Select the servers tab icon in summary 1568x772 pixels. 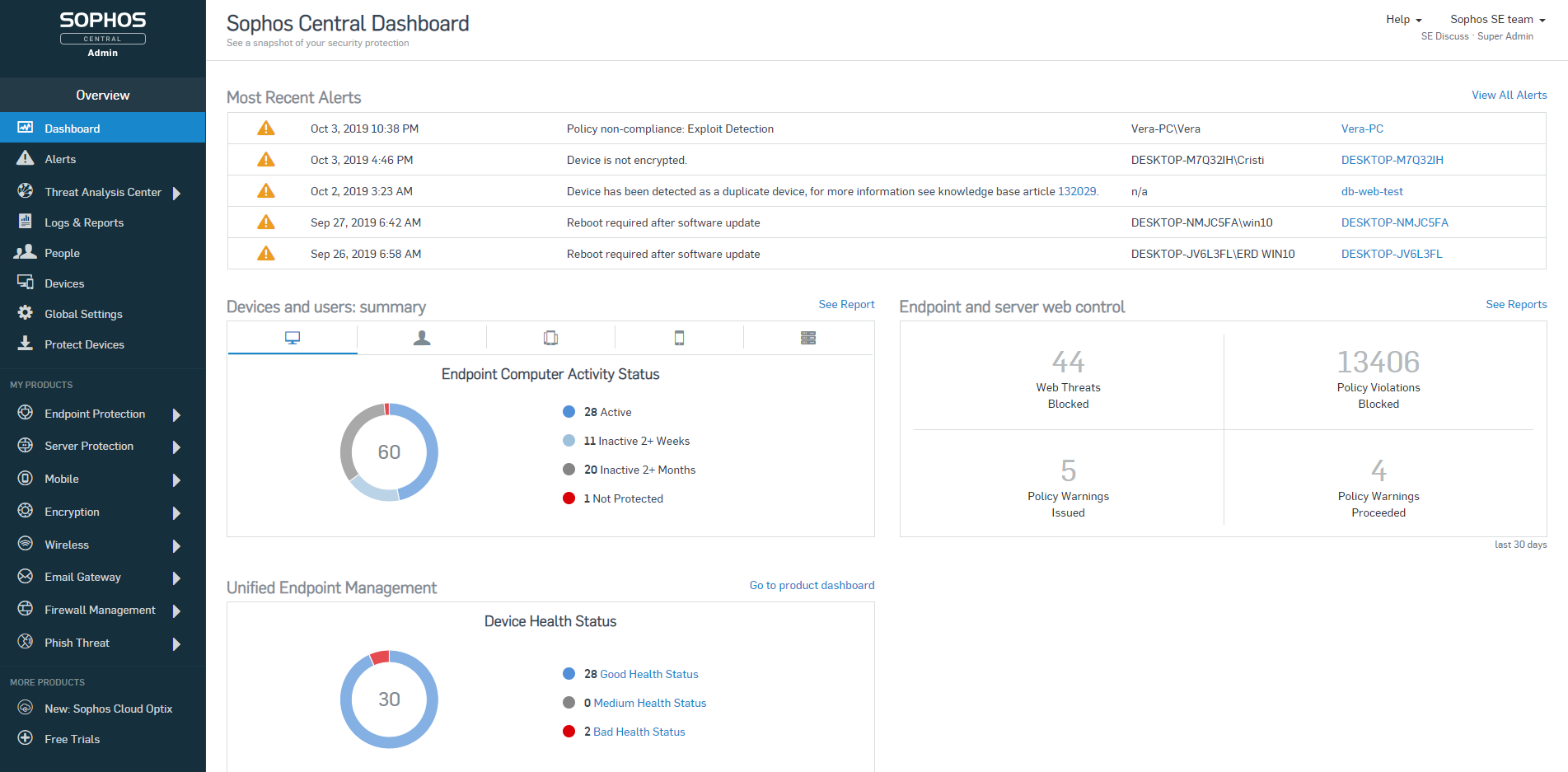[807, 338]
